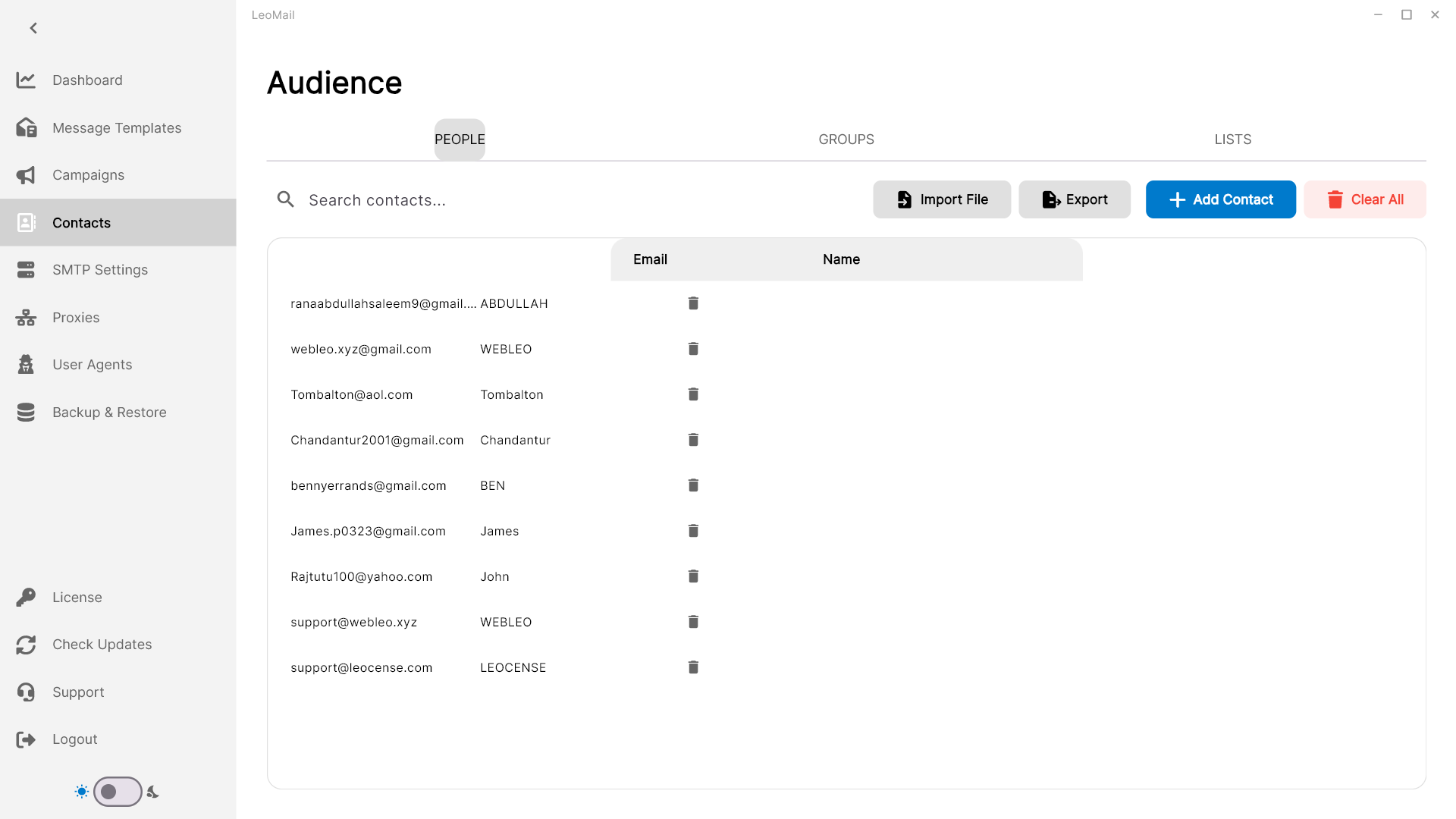Delete the BEN contact

pyautogui.click(x=693, y=485)
